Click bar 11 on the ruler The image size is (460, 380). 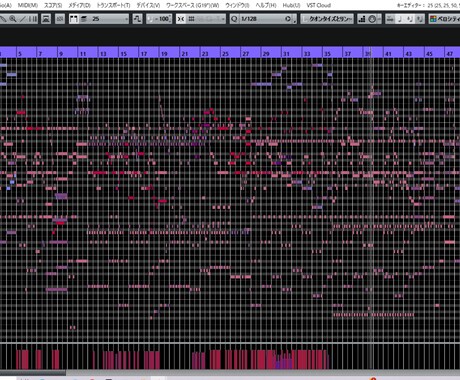pyautogui.click(x=83, y=53)
